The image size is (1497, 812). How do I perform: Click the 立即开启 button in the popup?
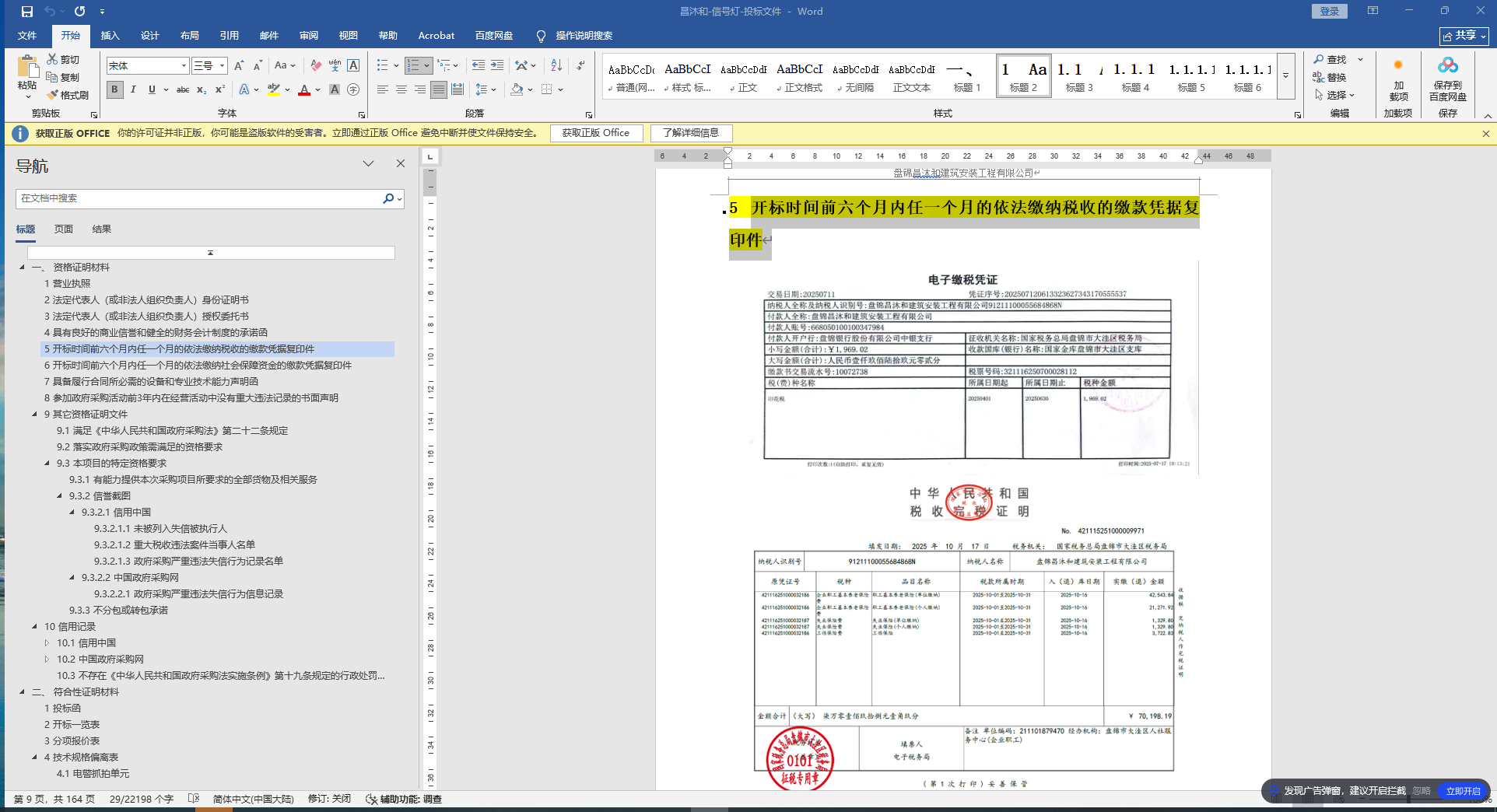1463,791
